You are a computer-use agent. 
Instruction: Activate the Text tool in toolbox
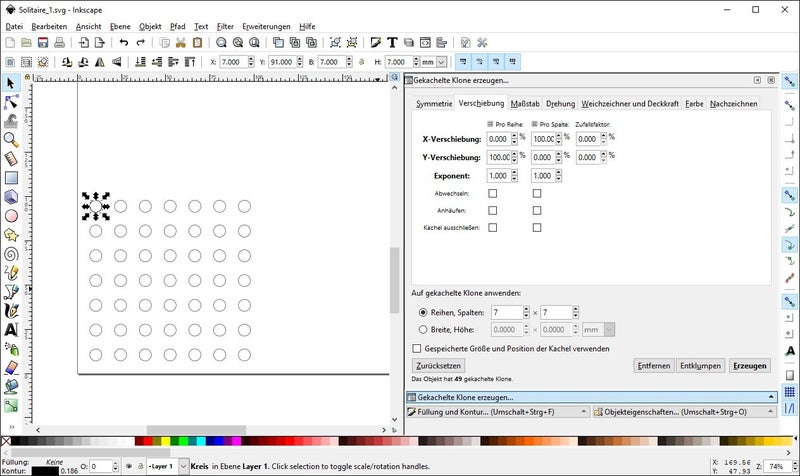(x=11, y=329)
